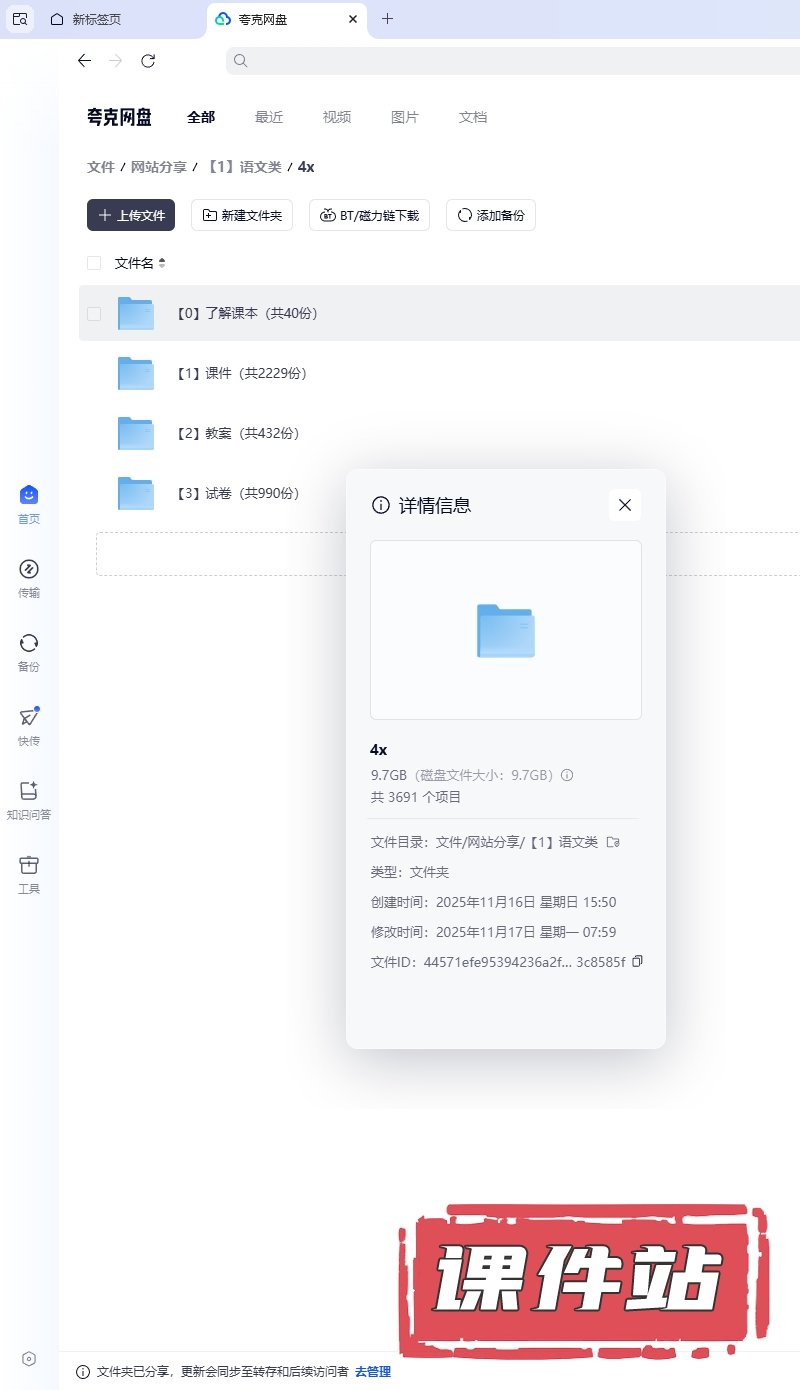This screenshot has height=1390, width=800.
Task: Close the 详情信息 panel
Action: point(625,505)
